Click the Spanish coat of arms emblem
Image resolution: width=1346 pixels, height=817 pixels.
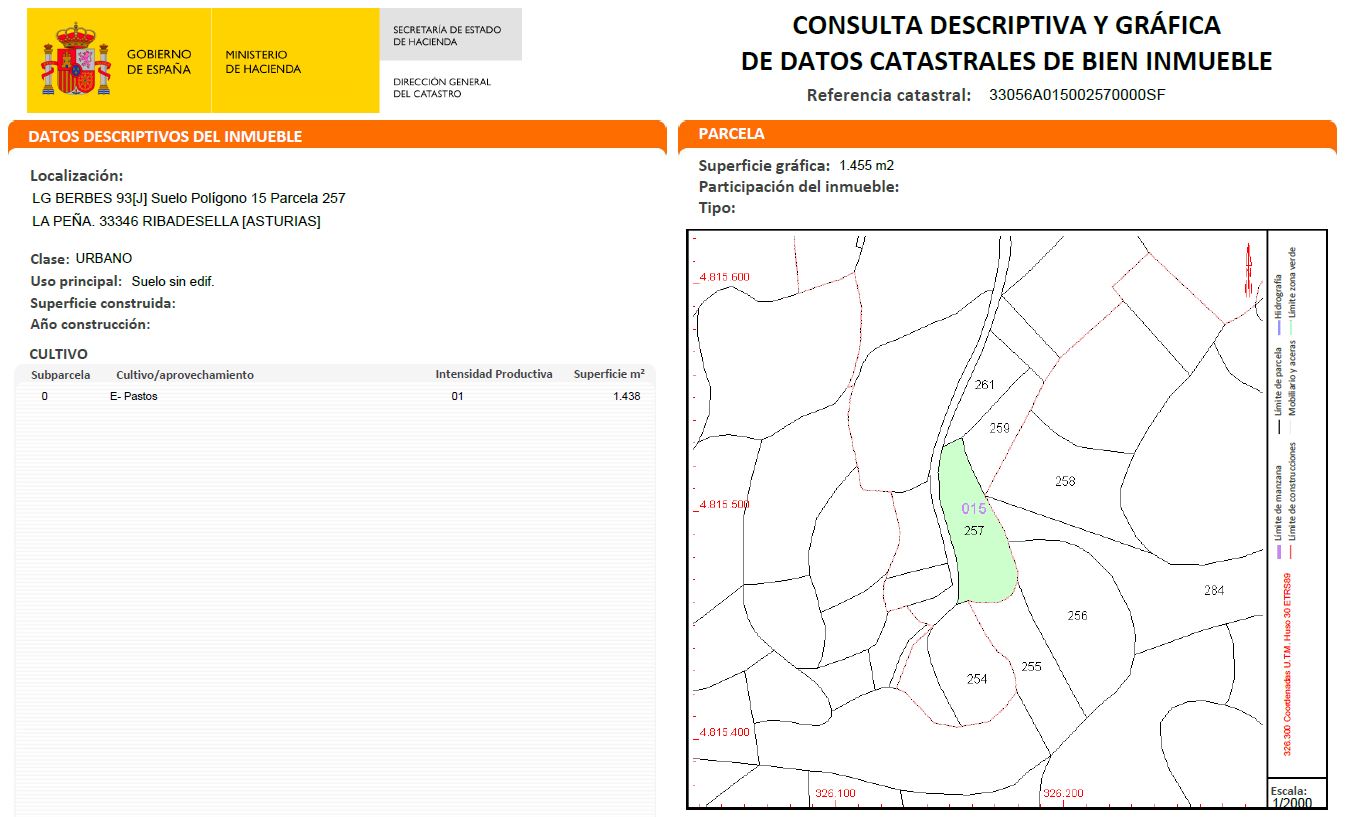pyautogui.click(x=76, y=60)
